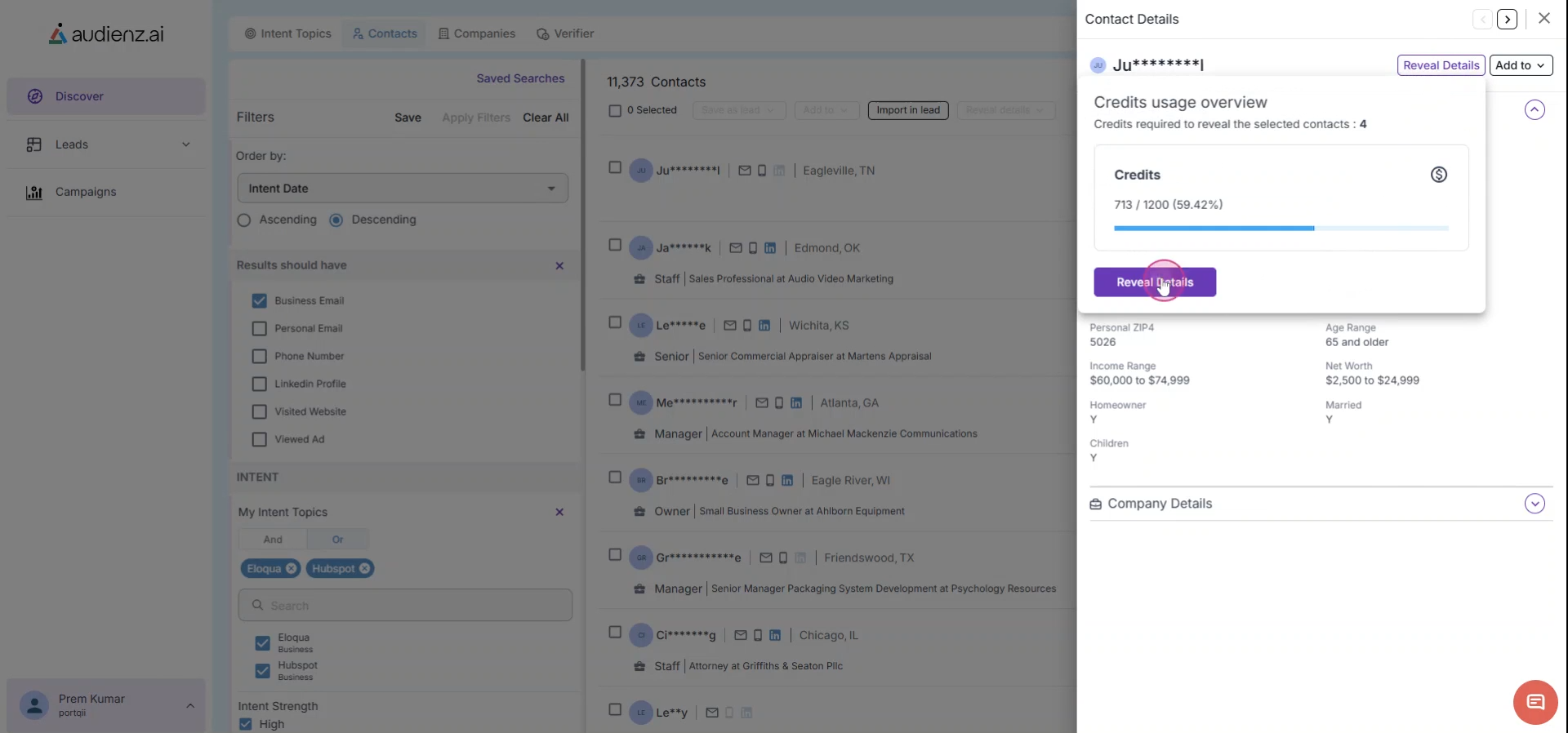Click the purple Reveal Details button
1568x733 pixels.
1154,282
